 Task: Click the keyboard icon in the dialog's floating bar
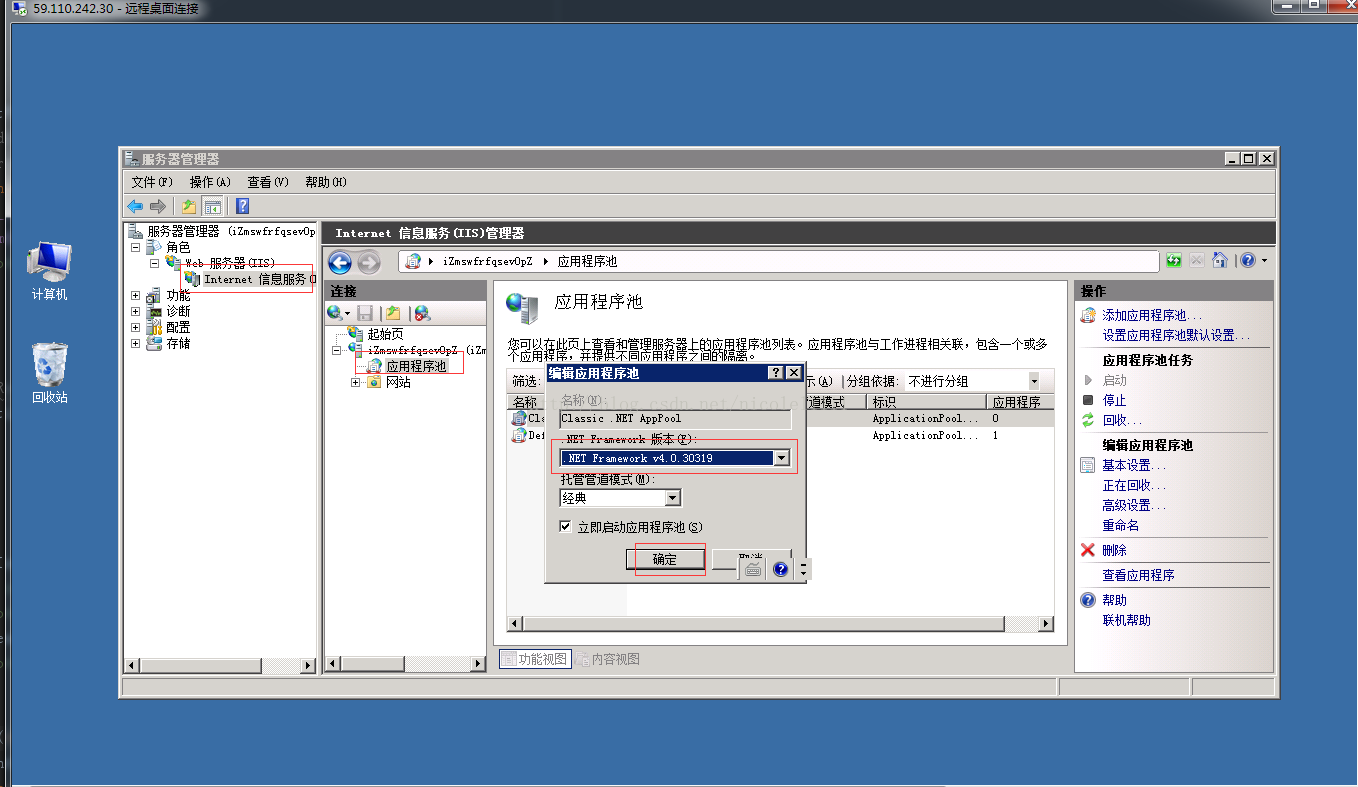pyautogui.click(x=753, y=569)
